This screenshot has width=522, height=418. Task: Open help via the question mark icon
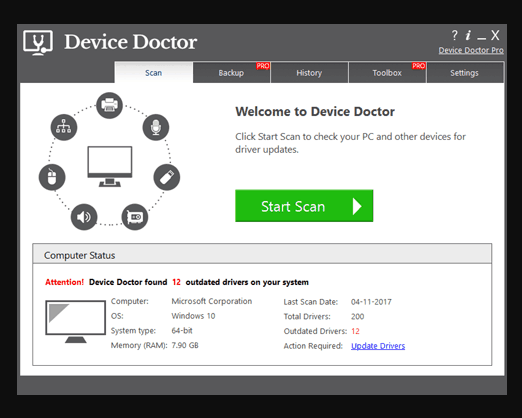click(454, 35)
